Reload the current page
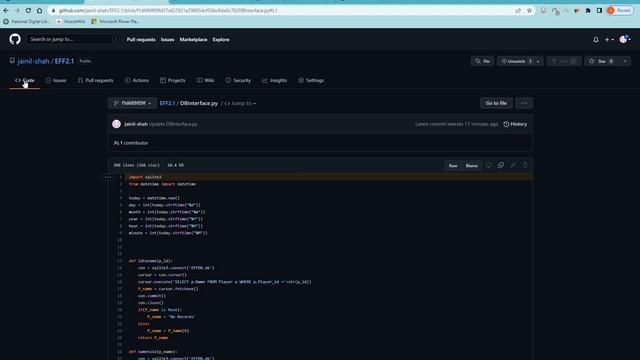The image size is (640, 360). click(28, 11)
